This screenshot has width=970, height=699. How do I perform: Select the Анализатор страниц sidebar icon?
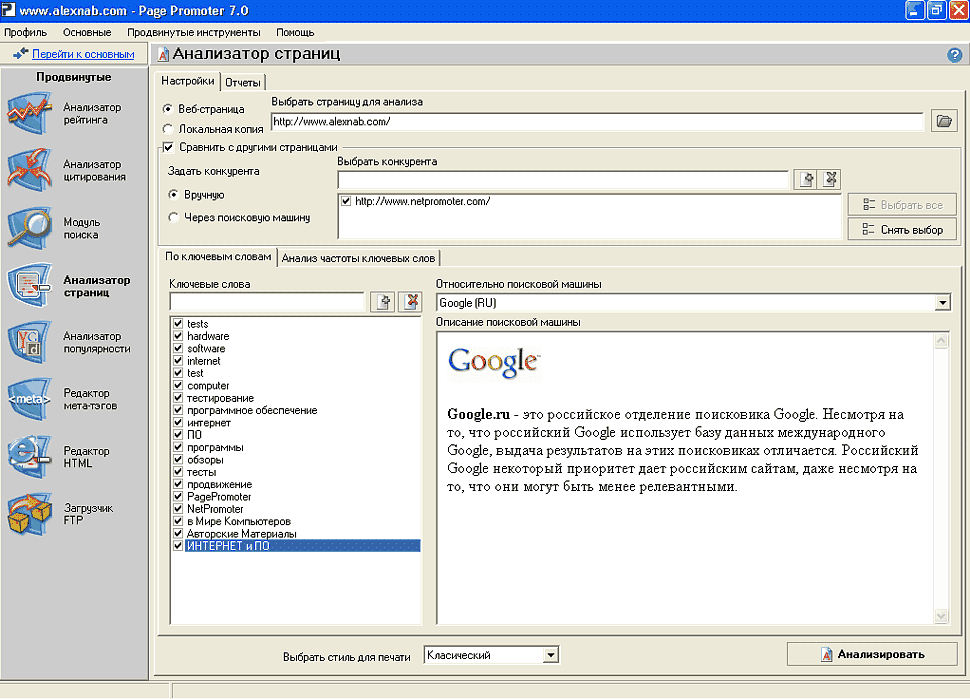point(29,285)
